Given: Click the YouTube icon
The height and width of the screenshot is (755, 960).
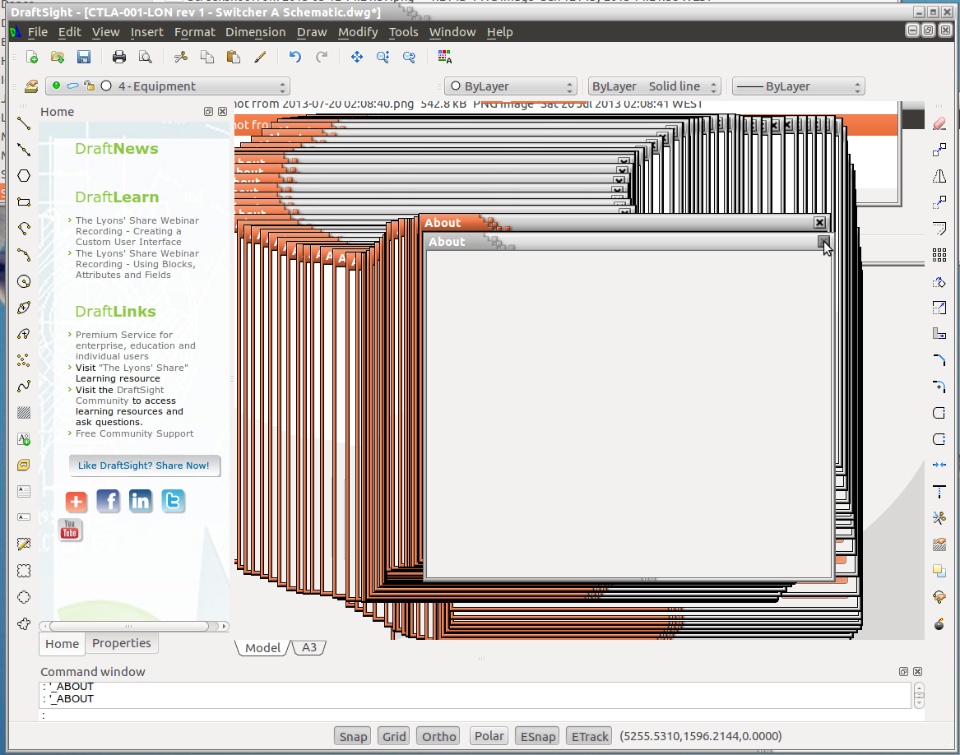Looking at the screenshot, I should pyautogui.click(x=70, y=530).
